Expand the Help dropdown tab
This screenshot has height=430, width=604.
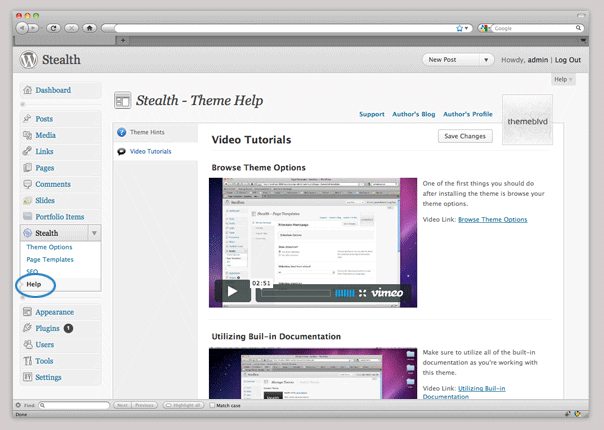(563, 79)
